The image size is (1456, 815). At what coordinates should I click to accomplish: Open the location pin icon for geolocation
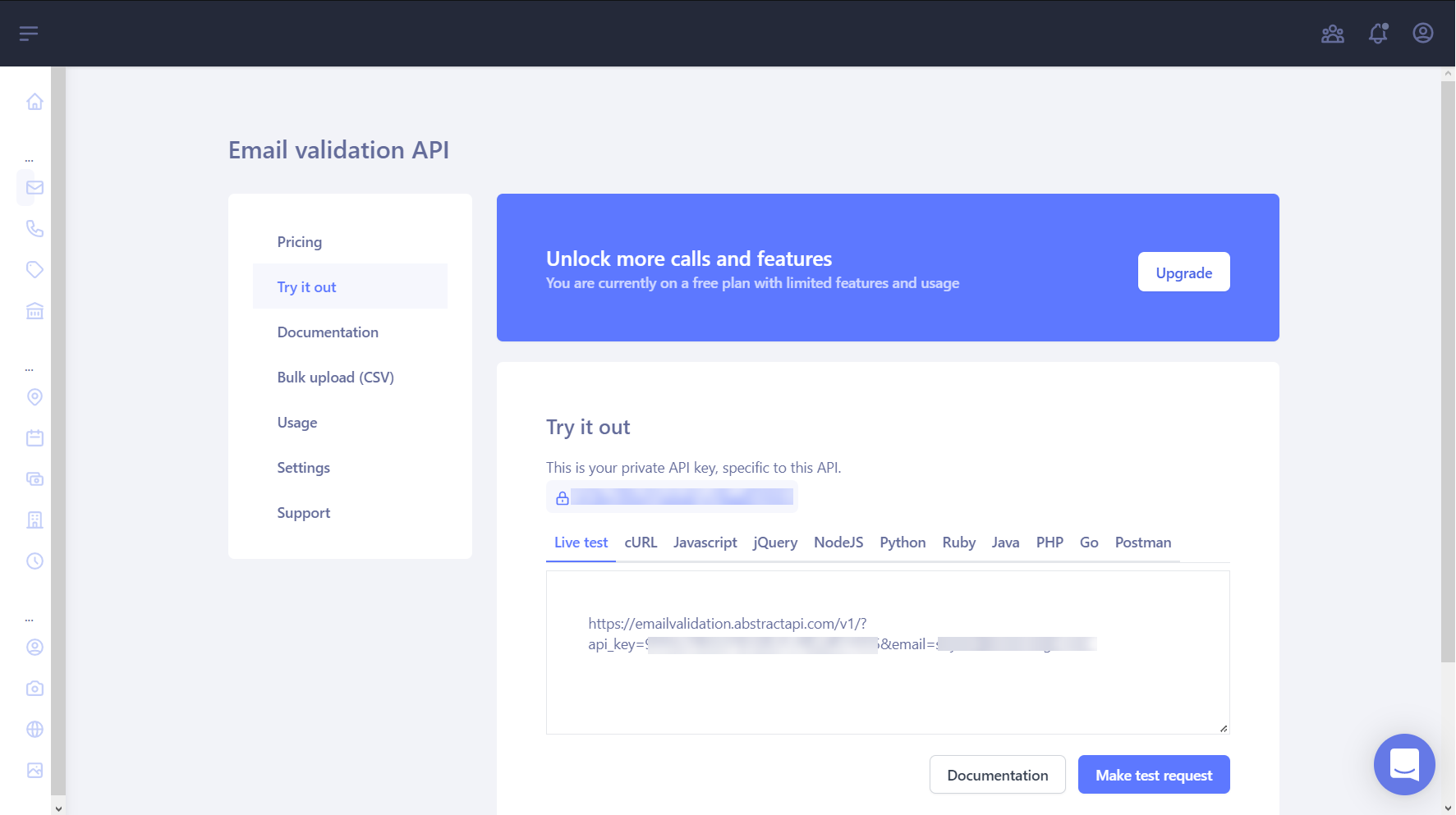[x=34, y=397]
